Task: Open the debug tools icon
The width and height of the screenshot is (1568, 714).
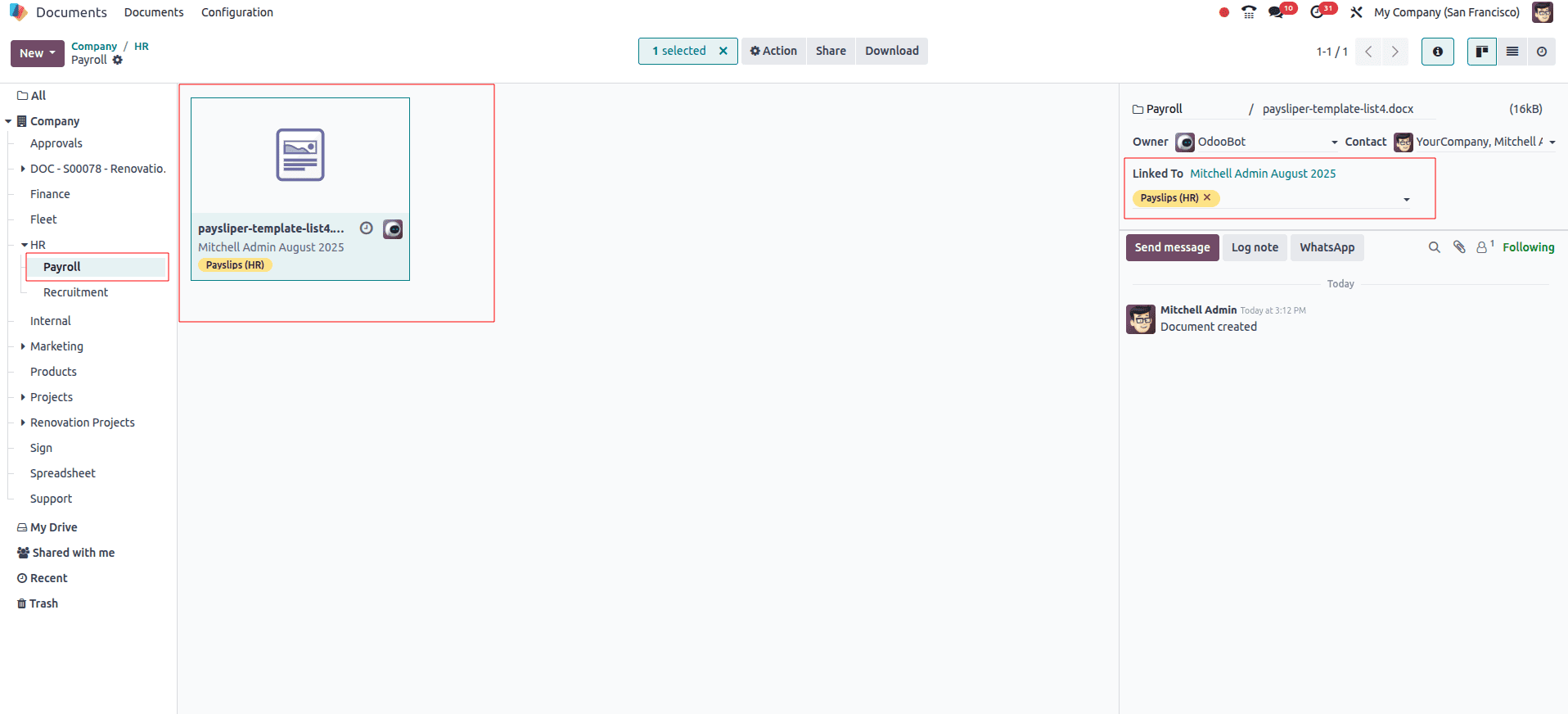Action: [1356, 12]
